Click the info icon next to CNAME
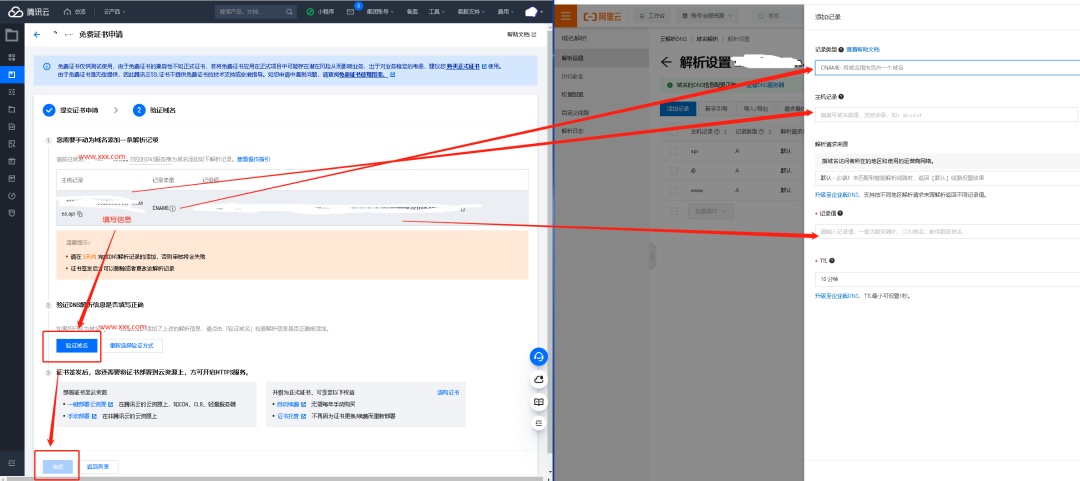Screen dimensions: 1080x481 click(173, 207)
